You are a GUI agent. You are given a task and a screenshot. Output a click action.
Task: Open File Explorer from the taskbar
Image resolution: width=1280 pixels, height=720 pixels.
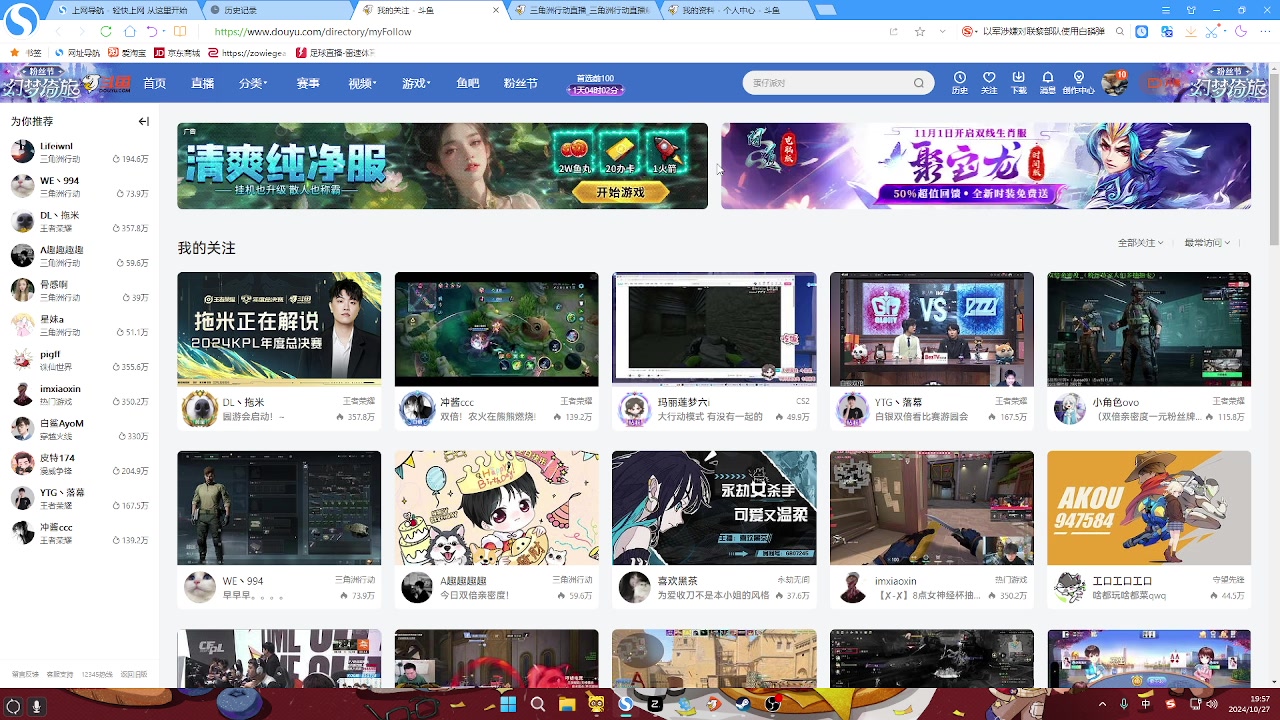pyautogui.click(x=567, y=704)
